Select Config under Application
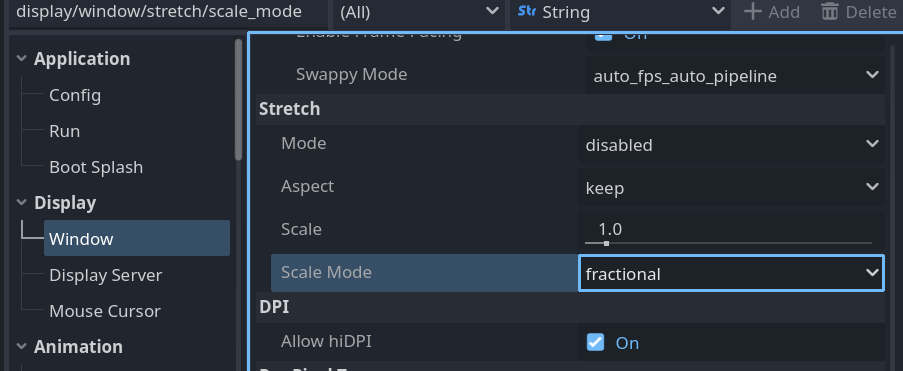Image resolution: width=903 pixels, height=371 pixels. [x=75, y=95]
